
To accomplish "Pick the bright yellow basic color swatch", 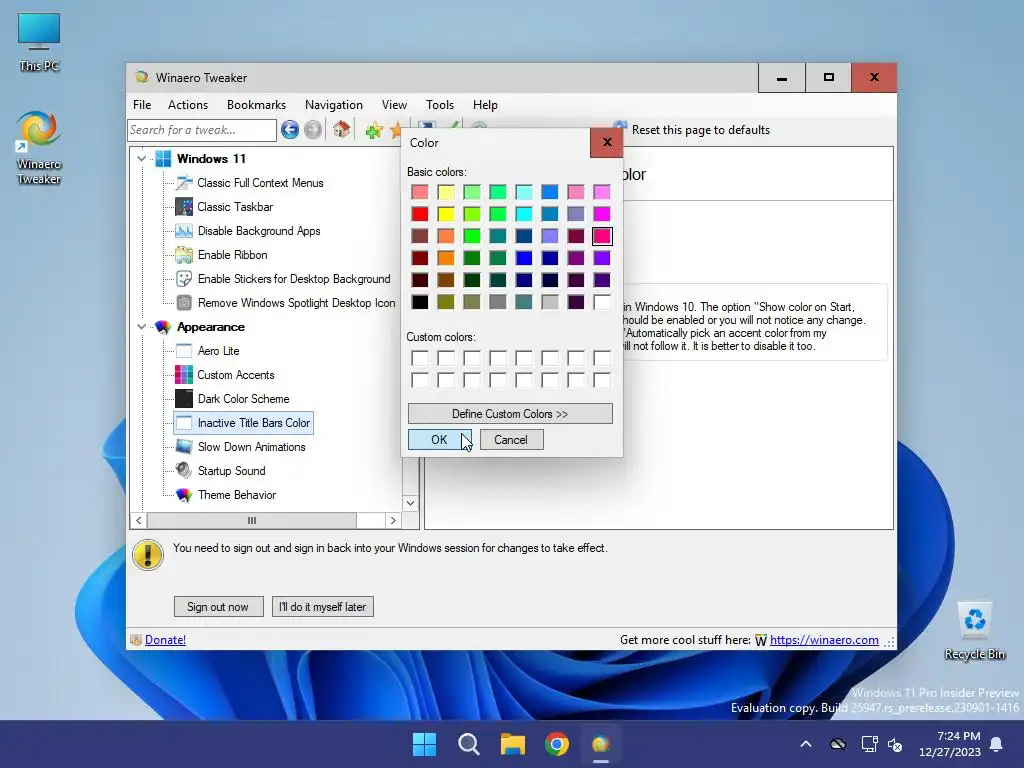I will coord(446,214).
